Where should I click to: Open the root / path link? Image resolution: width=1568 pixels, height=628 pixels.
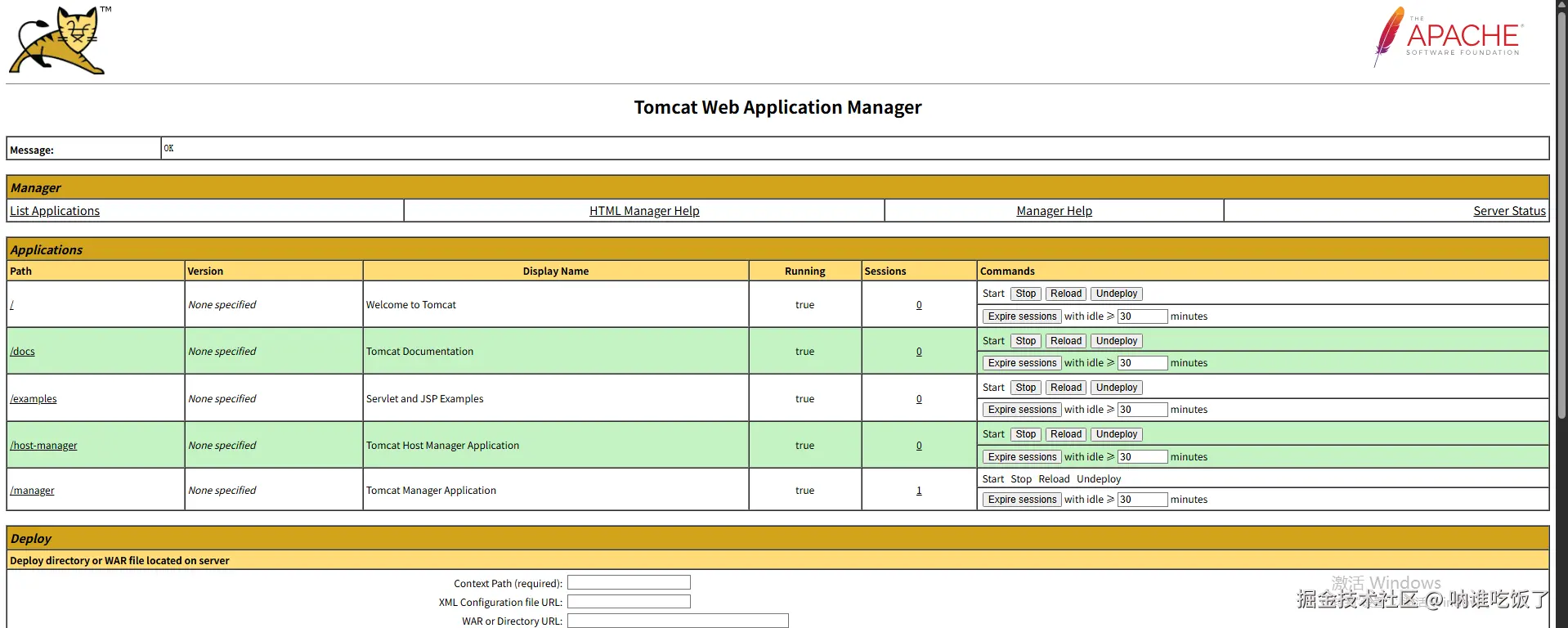[x=12, y=305]
